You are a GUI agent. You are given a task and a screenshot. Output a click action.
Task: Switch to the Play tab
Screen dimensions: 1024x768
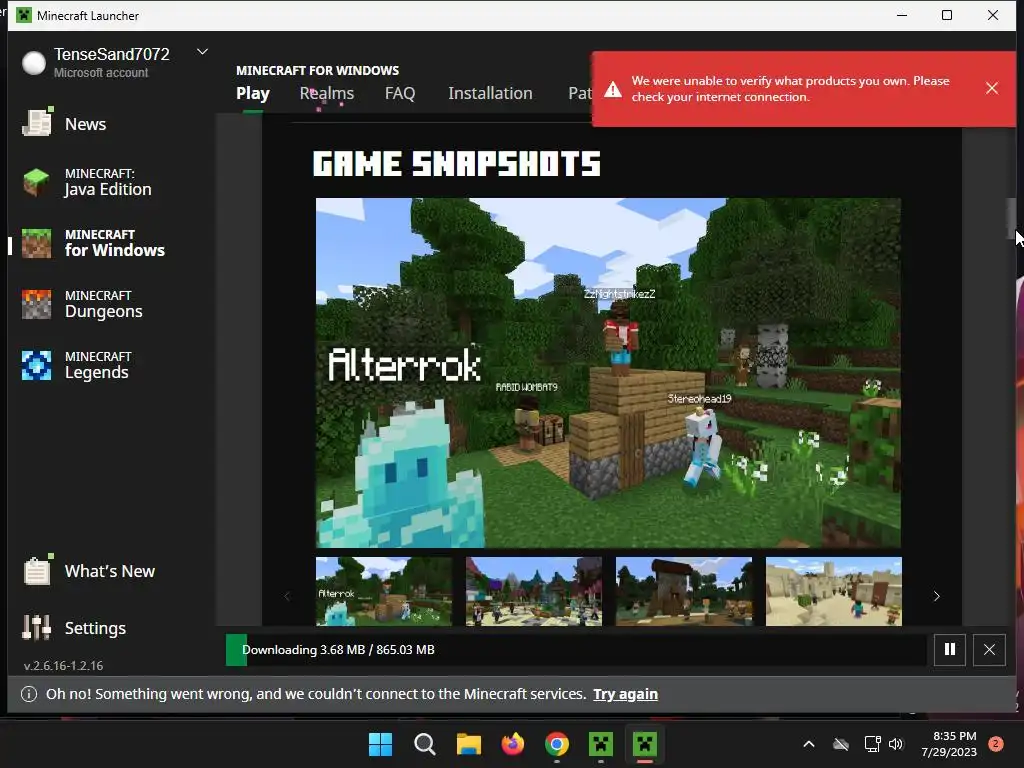253,93
